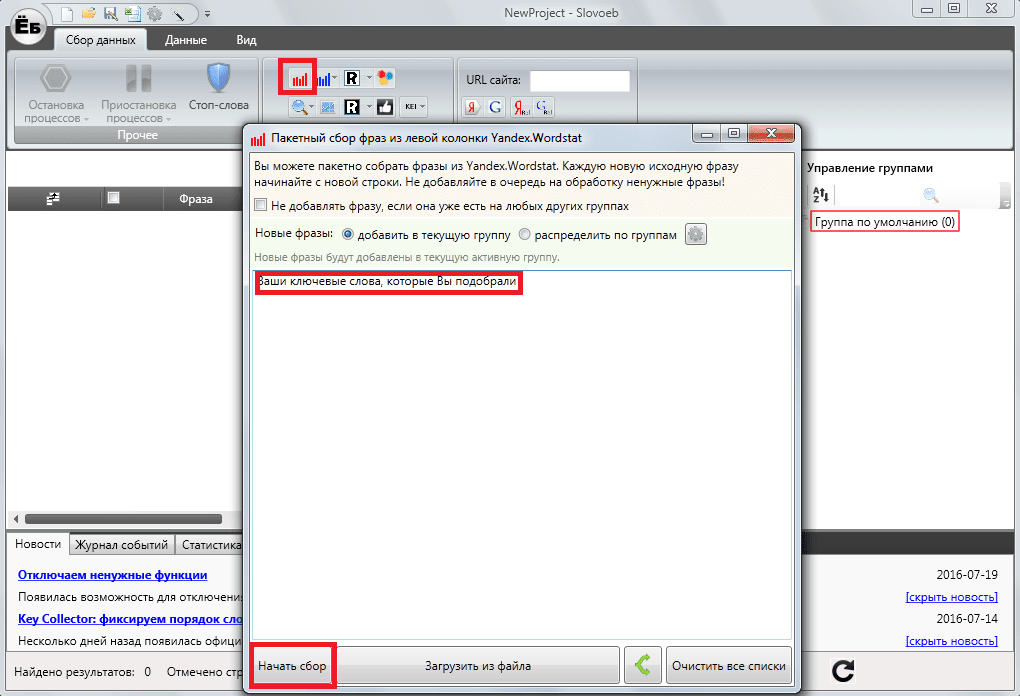Viewport: 1020px width, 696px height.
Task: Click the lower 'R' icon in toolbar
Action: 352,107
